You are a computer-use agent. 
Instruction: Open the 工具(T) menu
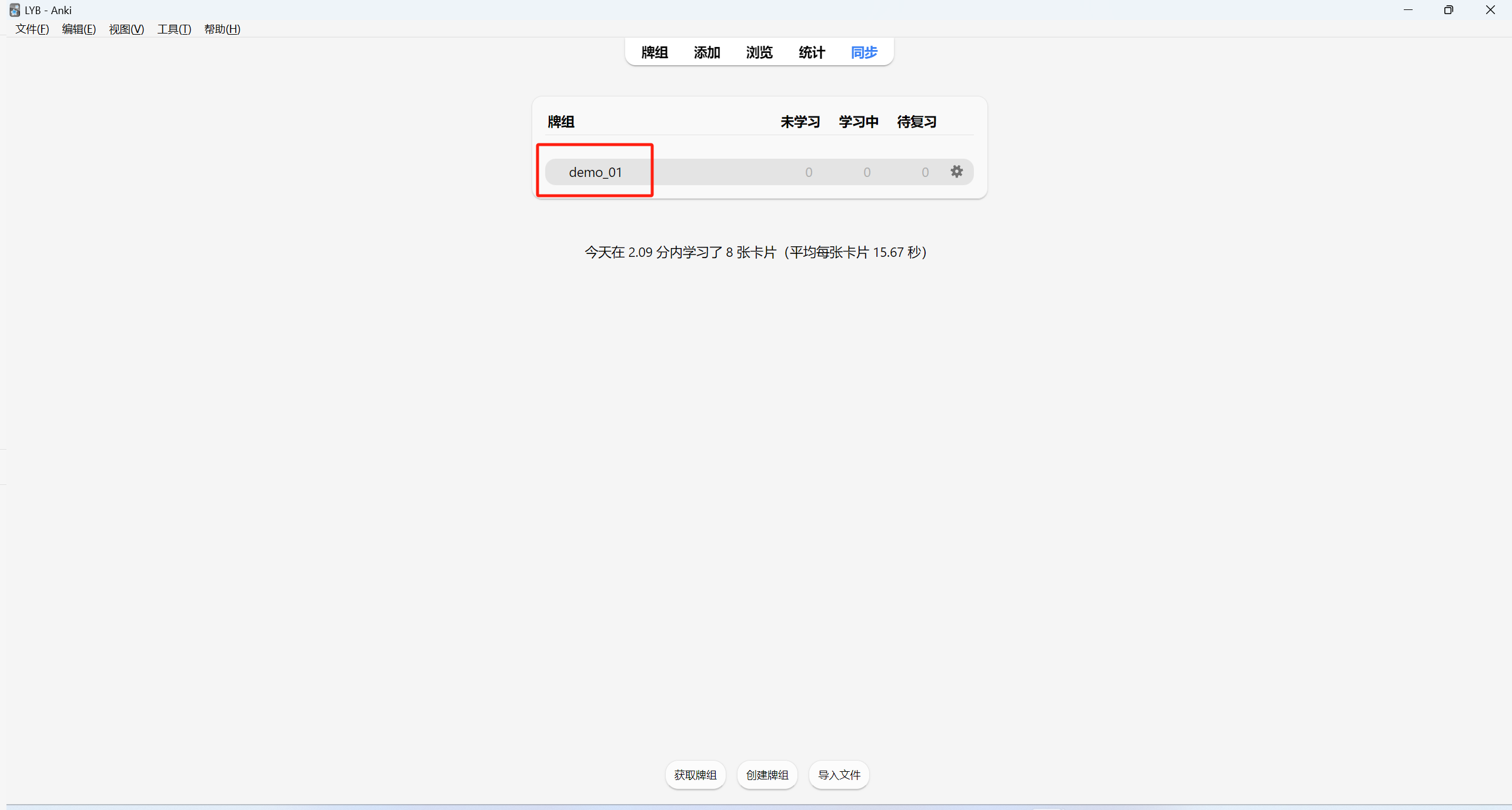(174, 29)
